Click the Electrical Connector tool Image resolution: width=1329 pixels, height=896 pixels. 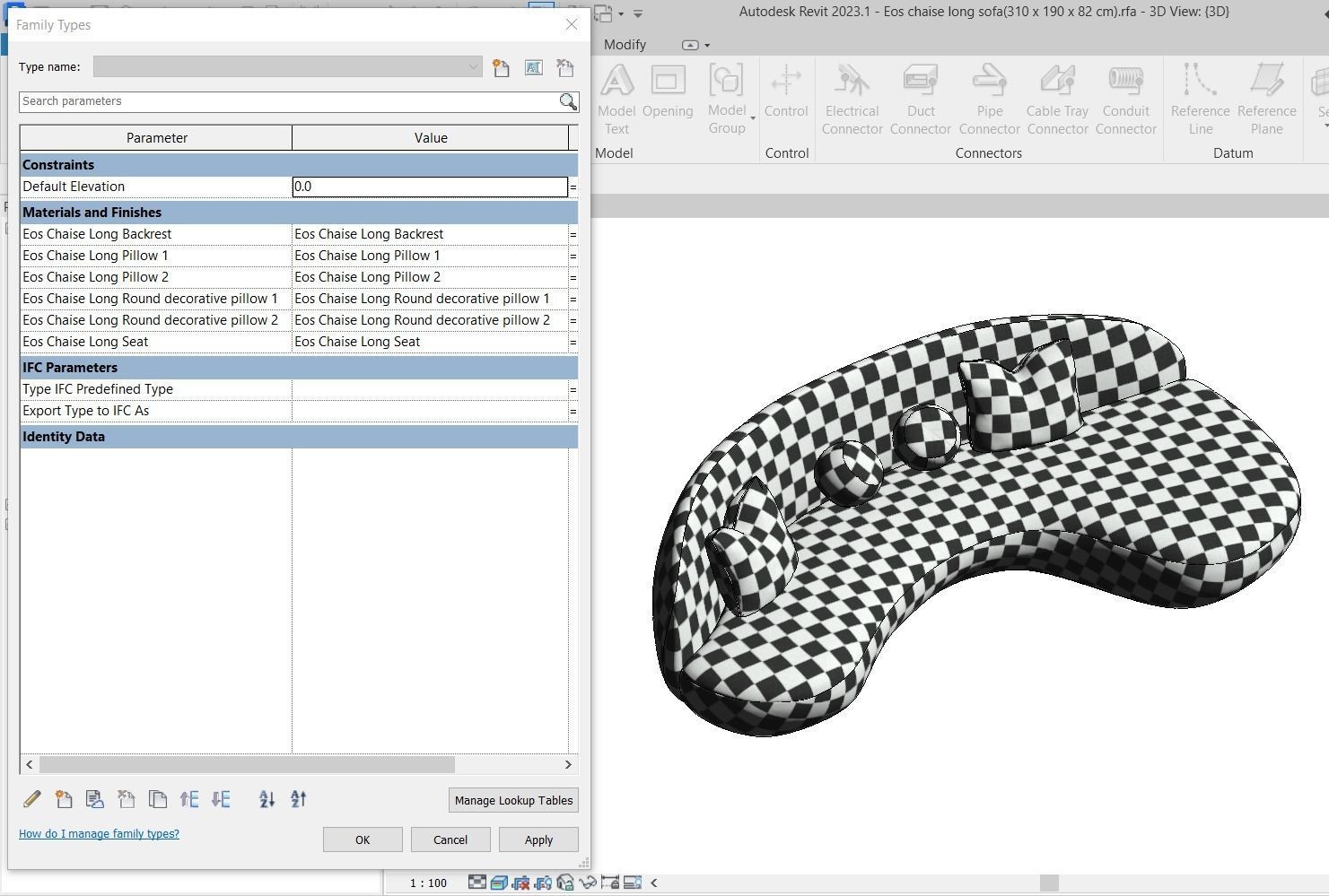(x=852, y=99)
